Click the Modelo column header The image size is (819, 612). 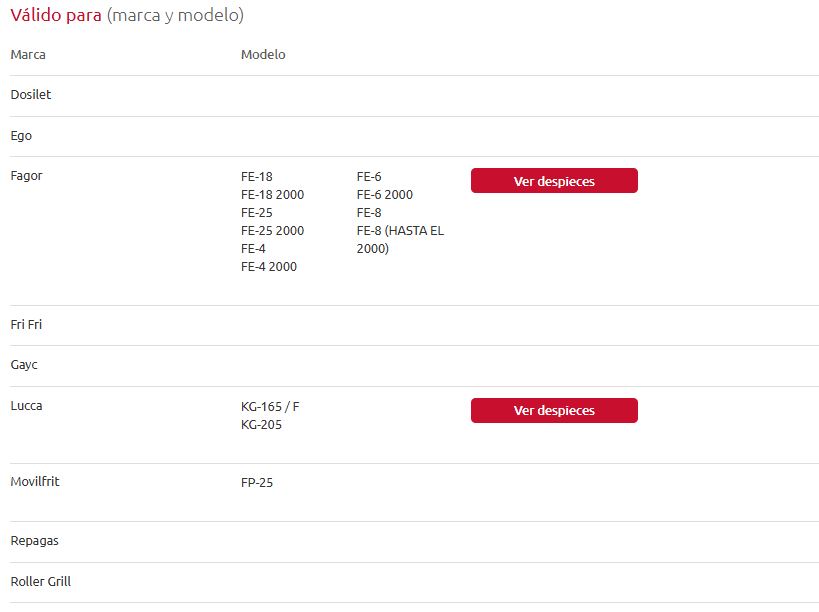[263, 55]
